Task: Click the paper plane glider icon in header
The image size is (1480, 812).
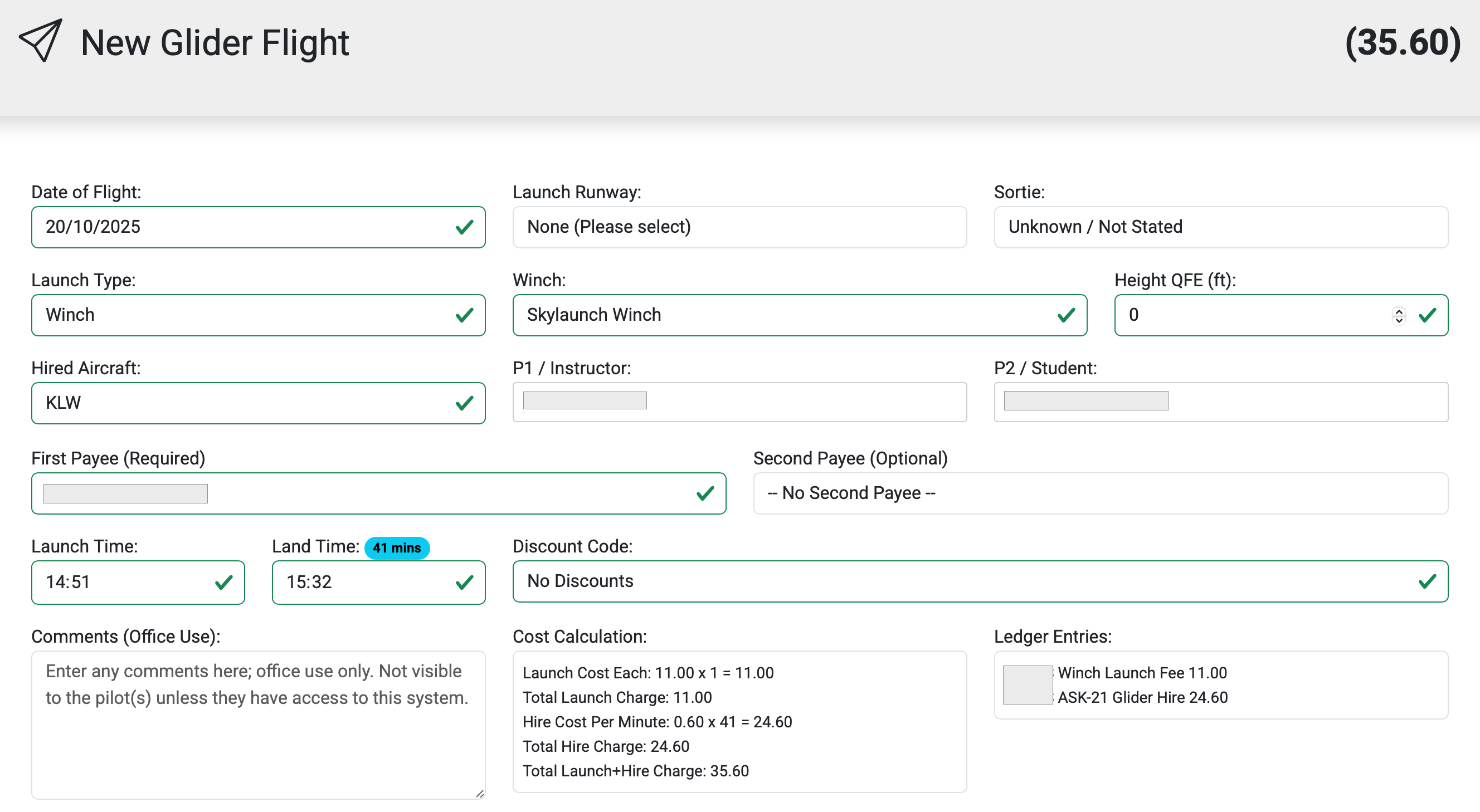Action: point(41,41)
